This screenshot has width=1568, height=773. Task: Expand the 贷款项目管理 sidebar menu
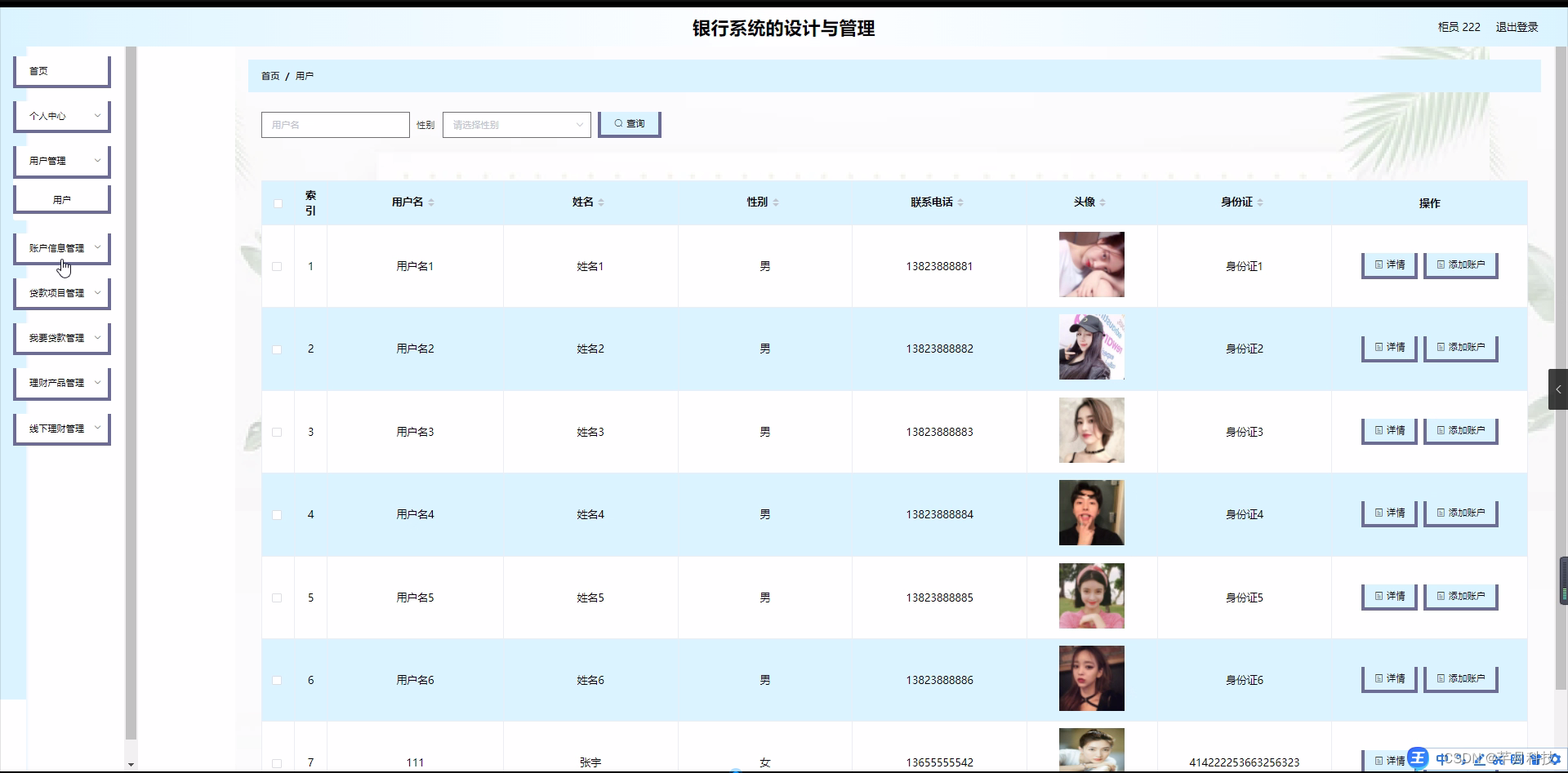pyautogui.click(x=61, y=292)
